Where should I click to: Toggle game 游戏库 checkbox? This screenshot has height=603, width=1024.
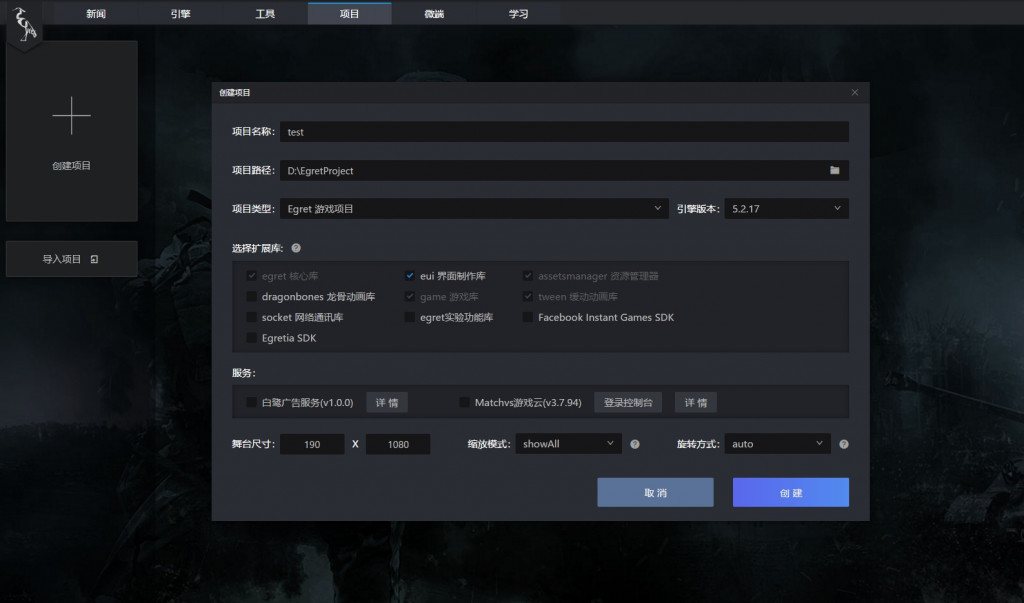[x=409, y=297]
